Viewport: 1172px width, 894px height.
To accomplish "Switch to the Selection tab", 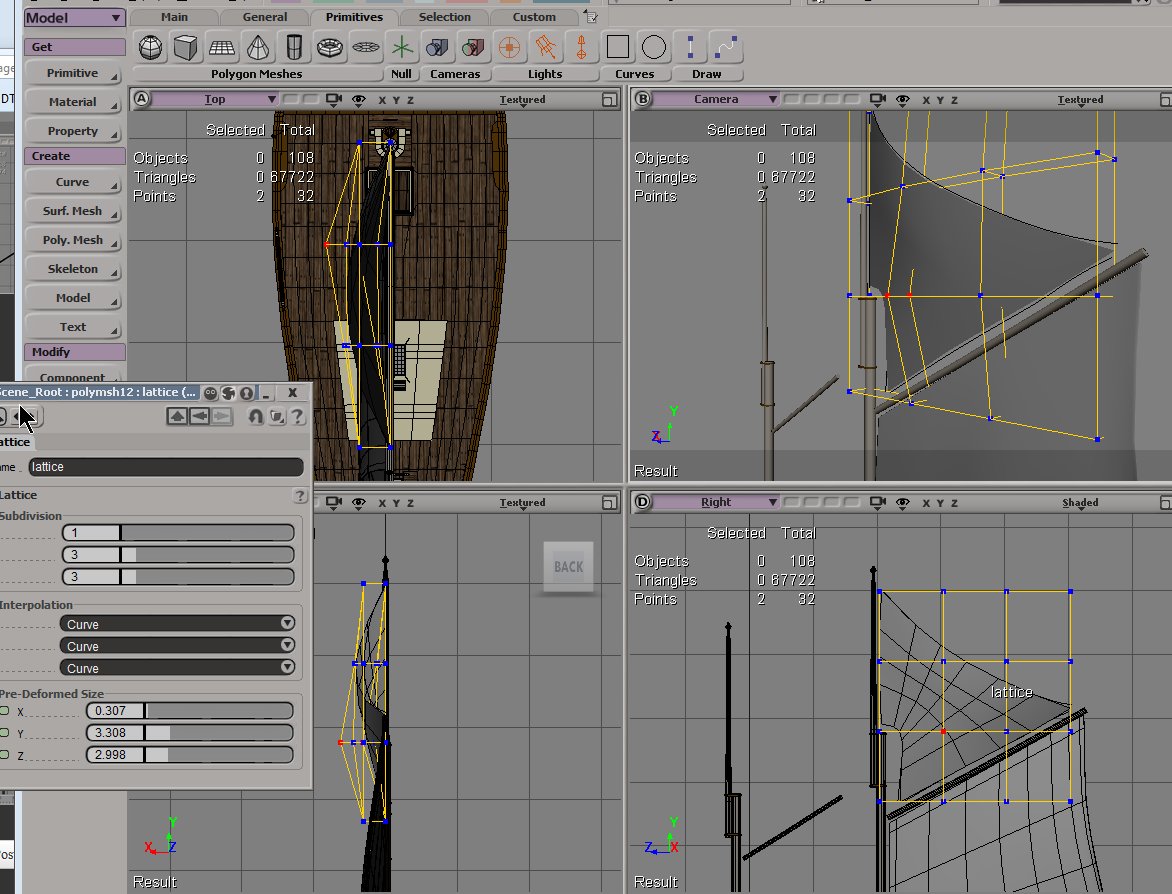I will 444,17.
